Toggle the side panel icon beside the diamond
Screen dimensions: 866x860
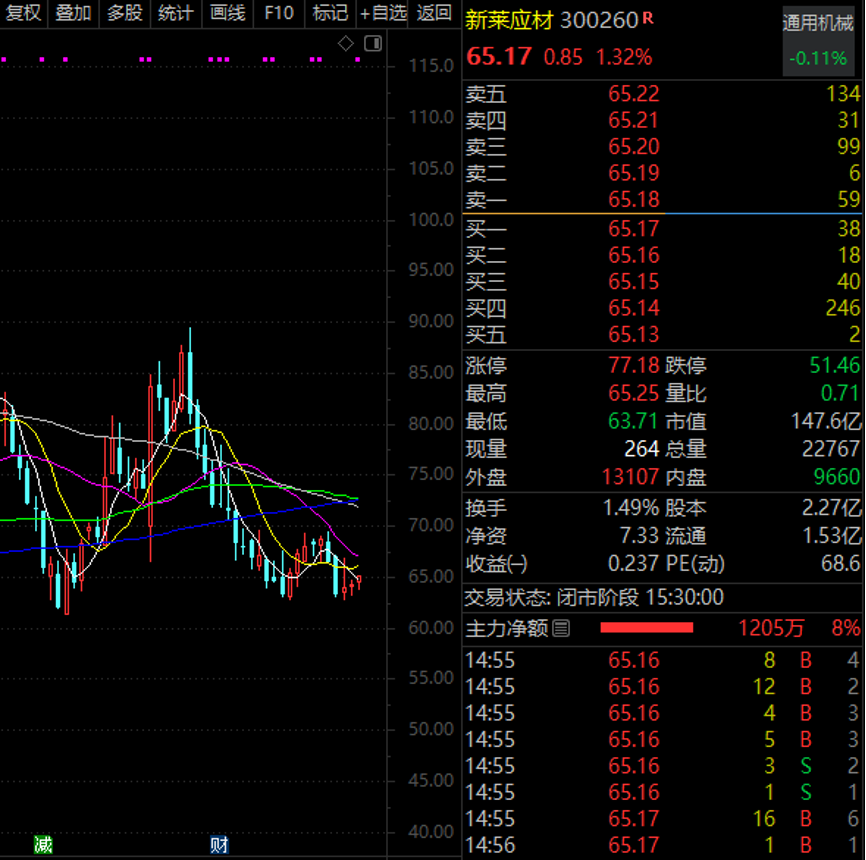pyautogui.click(x=373, y=43)
